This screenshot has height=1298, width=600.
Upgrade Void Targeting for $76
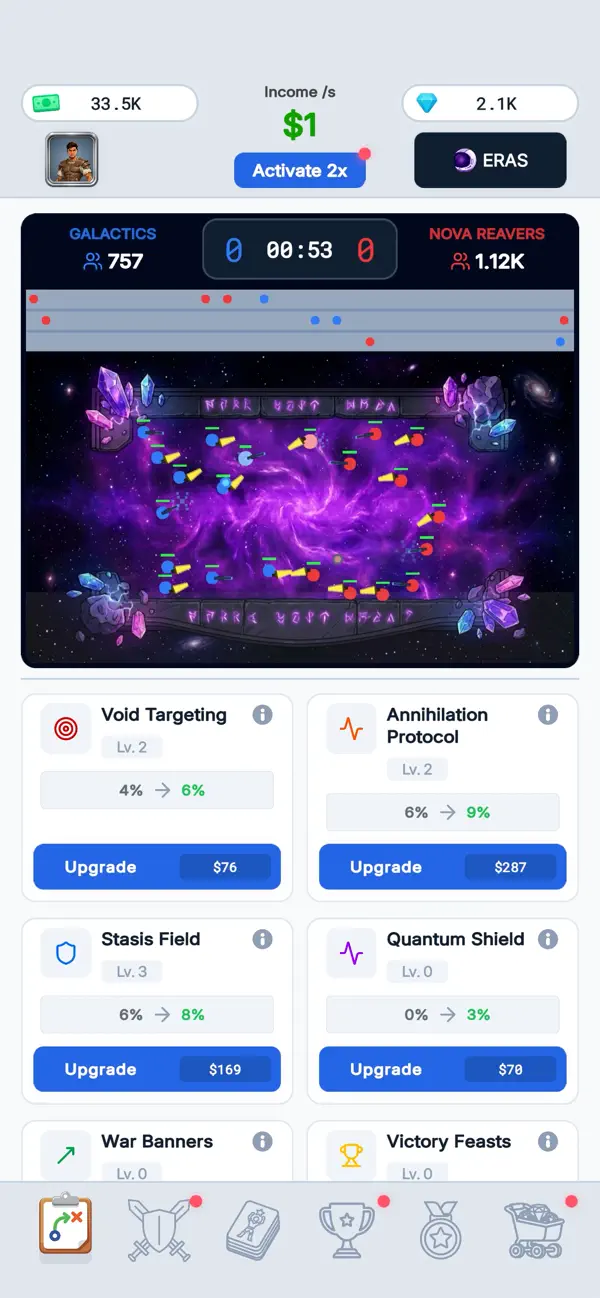pos(157,867)
